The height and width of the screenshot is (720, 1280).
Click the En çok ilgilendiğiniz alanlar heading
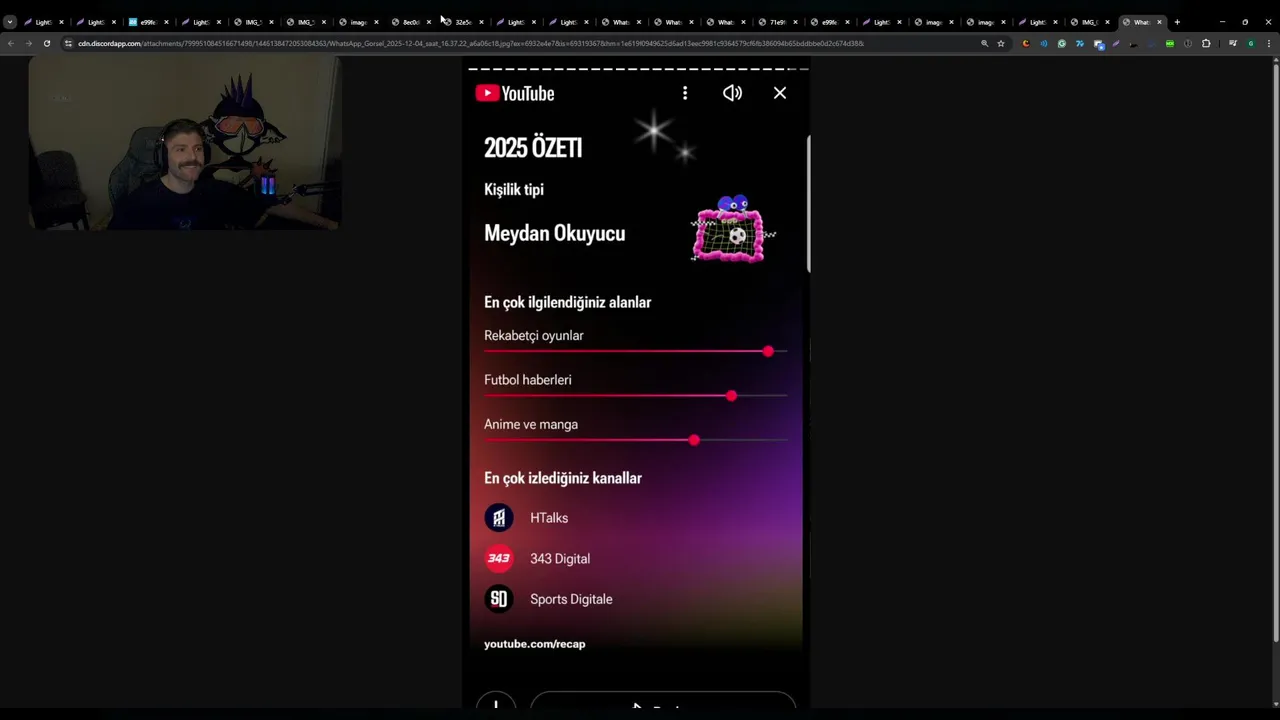pyautogui.click(x=568, y=302)
